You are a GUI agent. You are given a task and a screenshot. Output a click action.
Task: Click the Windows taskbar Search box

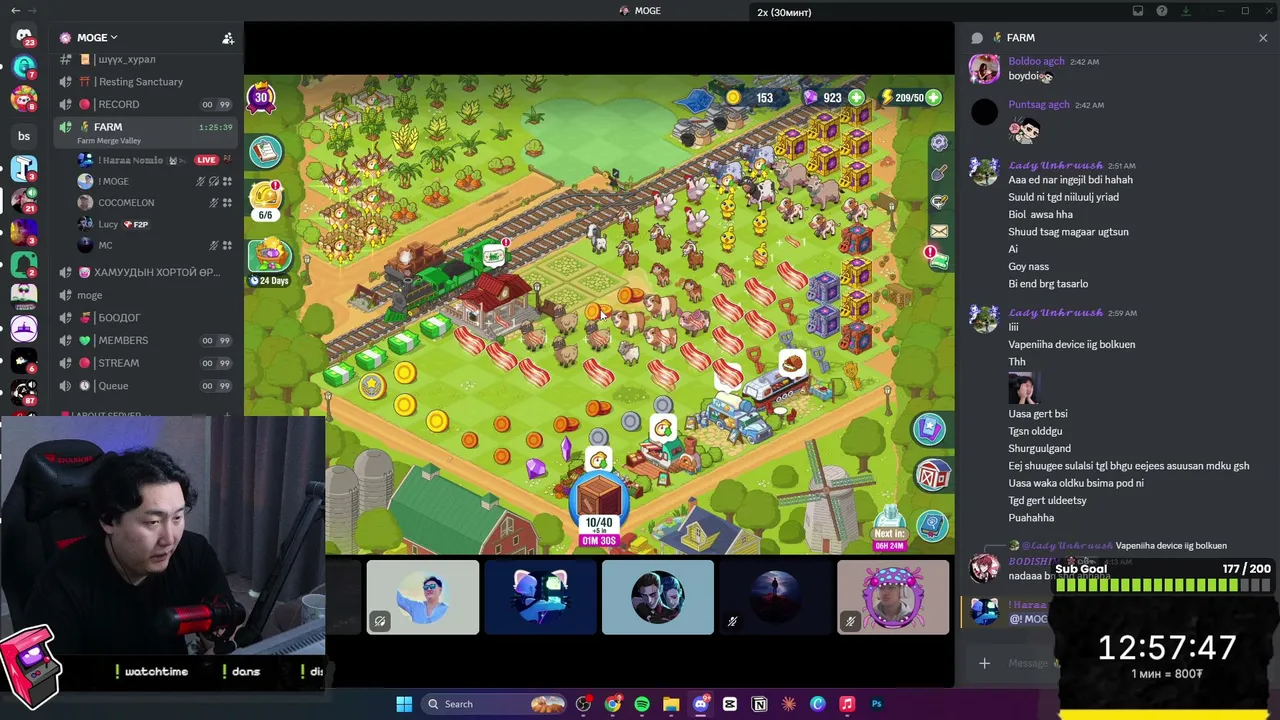[492, 704]
